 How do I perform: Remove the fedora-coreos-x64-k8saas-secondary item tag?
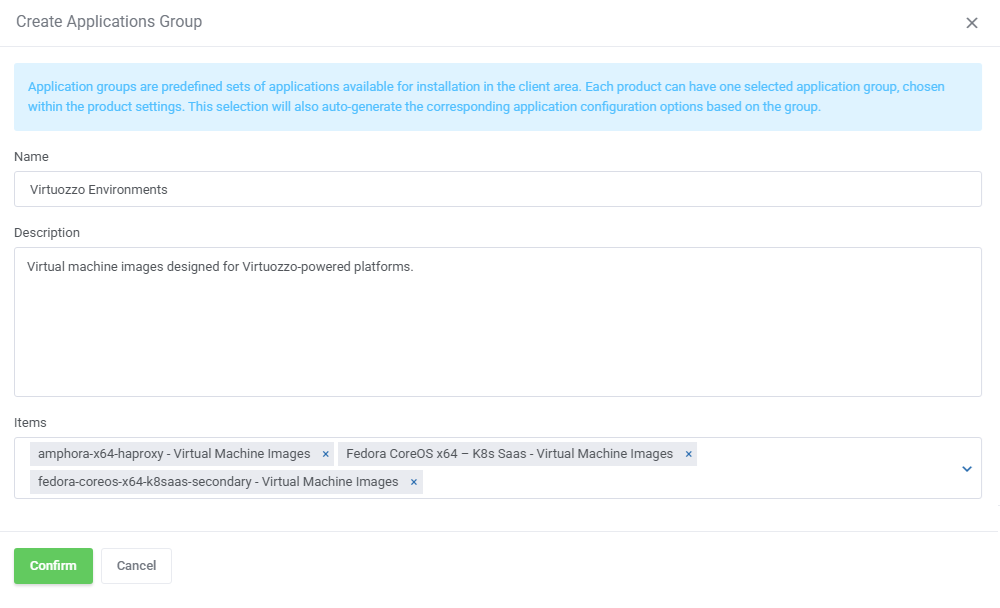[x=413, y=482]
